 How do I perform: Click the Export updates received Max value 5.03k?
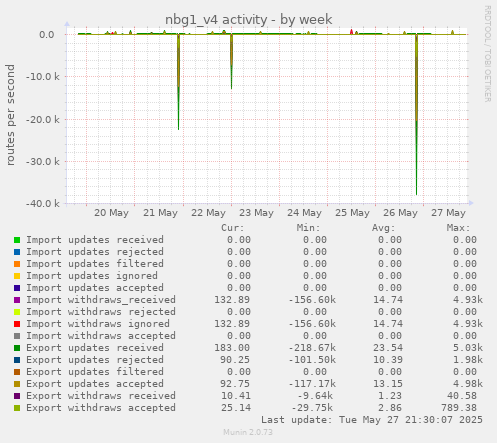pyautogui.click(x=468, y=348)
